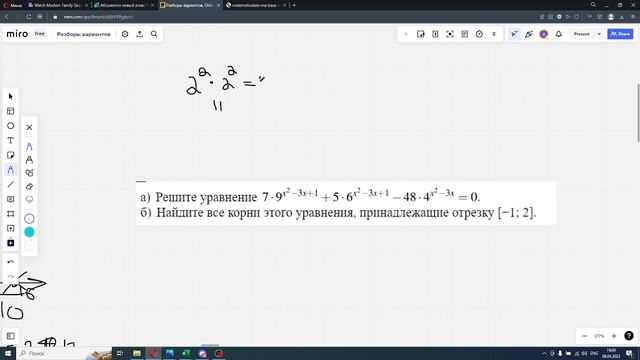640x360 pixels.
Task: Click the zoom percentage value
Action: pyautogui.click(x=599, y=336)
